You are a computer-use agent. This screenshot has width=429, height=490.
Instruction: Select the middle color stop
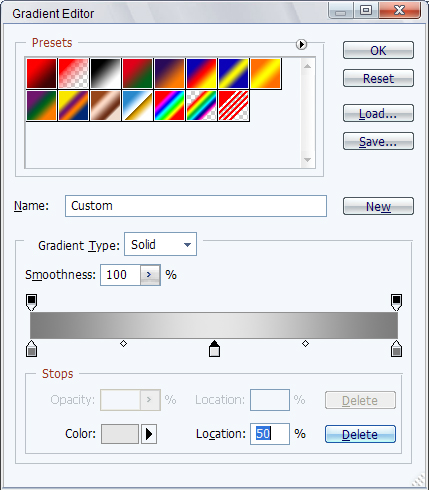(214, 349)
